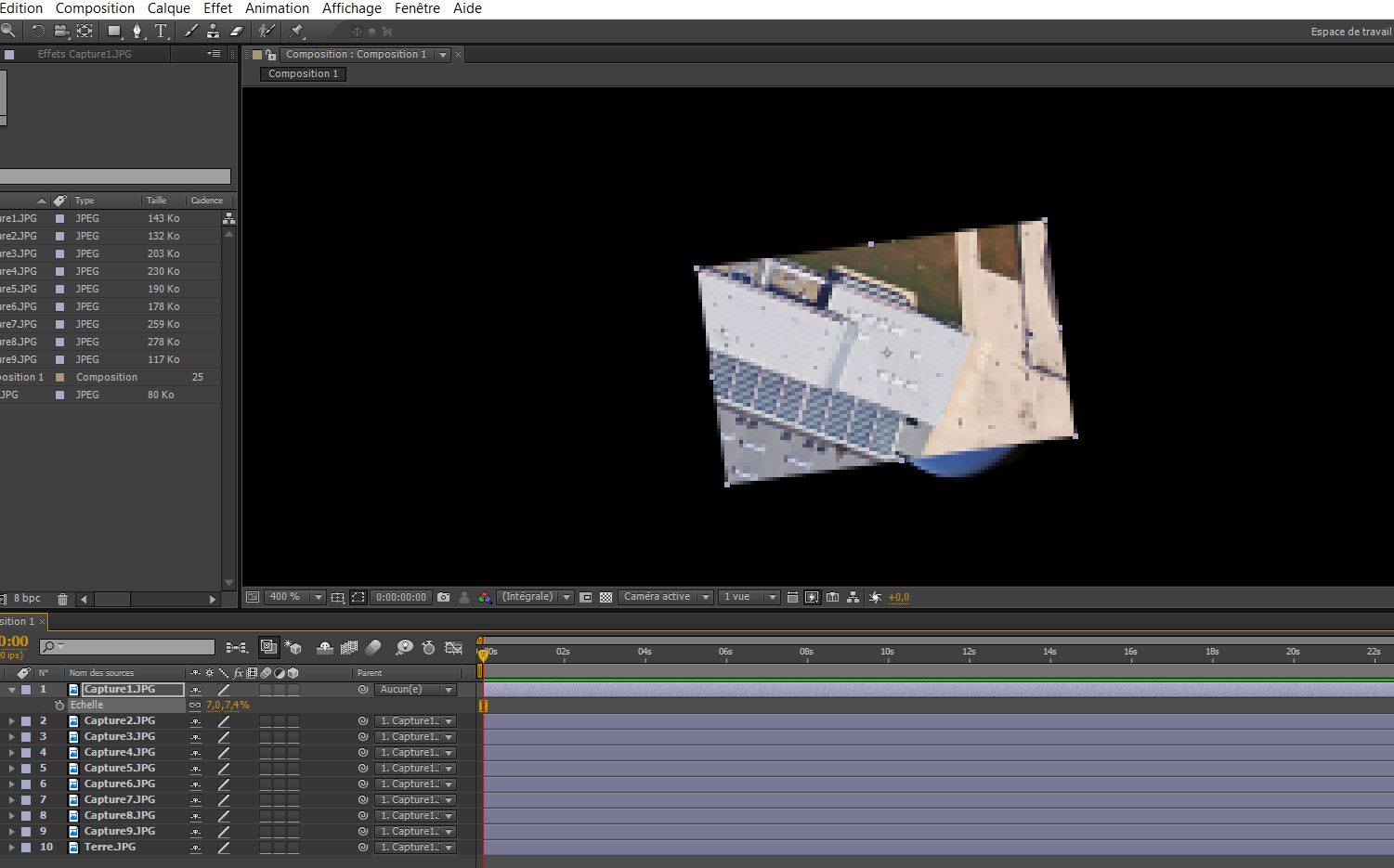Toggle auto-keyframe stopwatch in timeline
The image size is (1394, 868).
click(x=428, y=647)
